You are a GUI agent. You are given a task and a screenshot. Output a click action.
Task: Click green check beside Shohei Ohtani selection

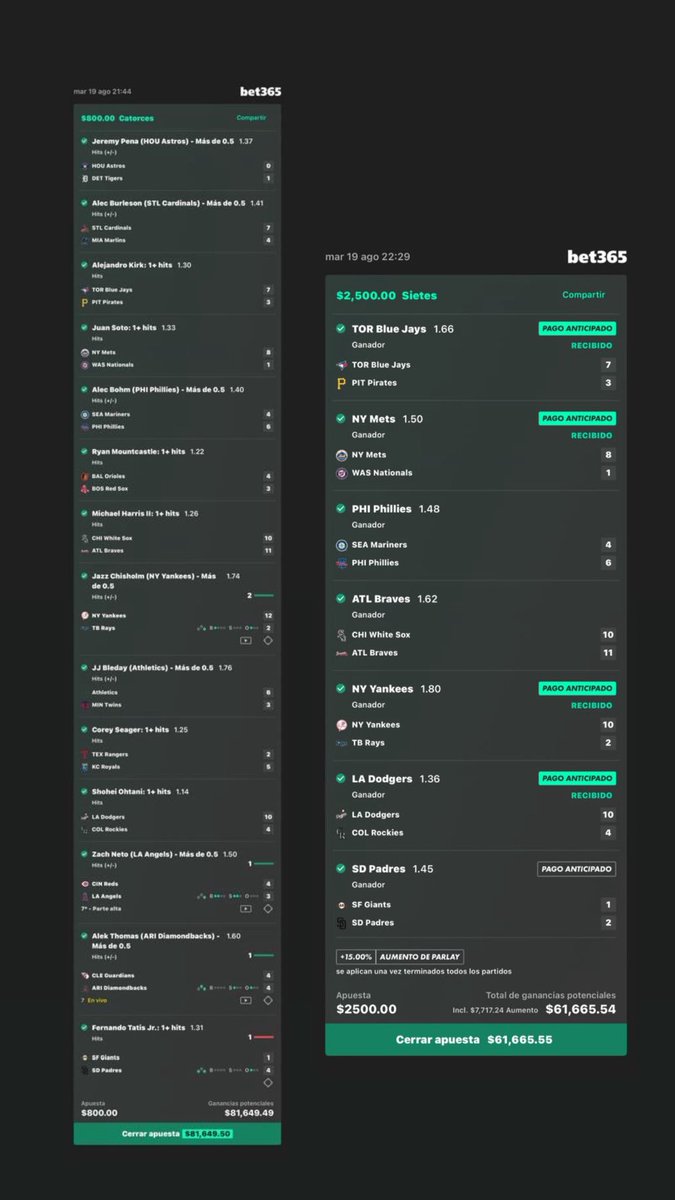(84, 792)
